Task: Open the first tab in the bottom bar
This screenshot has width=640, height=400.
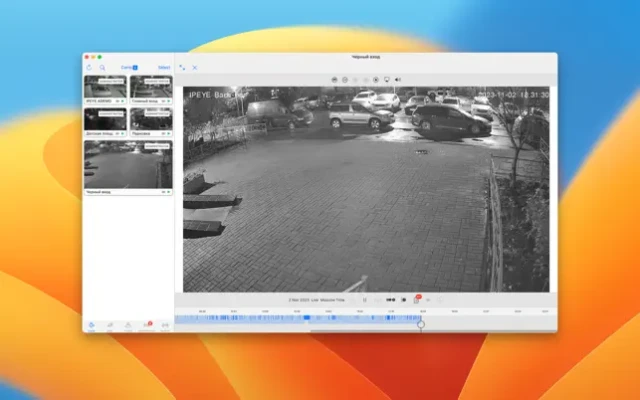Action: pyautogui.click(x=91, y=325)
